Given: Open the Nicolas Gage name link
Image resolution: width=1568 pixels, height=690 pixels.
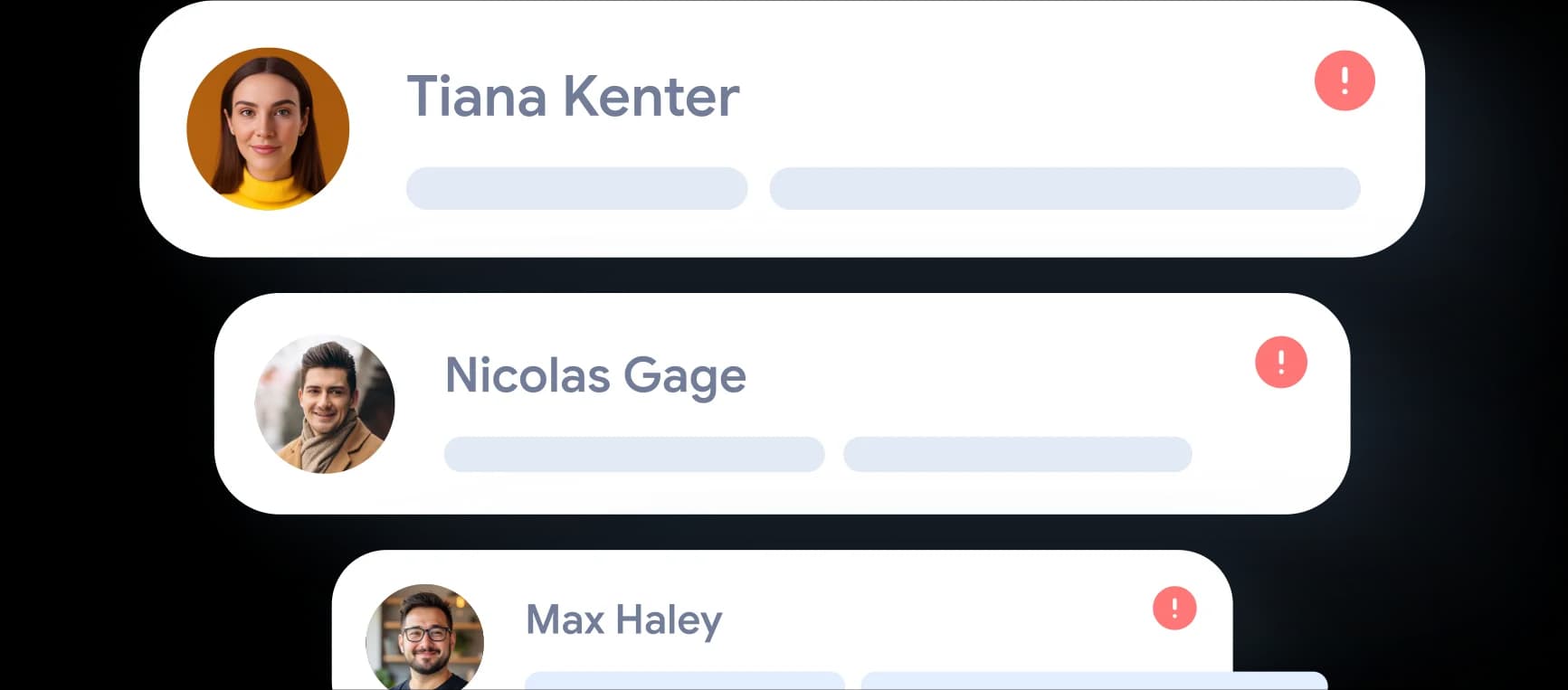Looking at the screenshot, I should click(x=595, y=375).
